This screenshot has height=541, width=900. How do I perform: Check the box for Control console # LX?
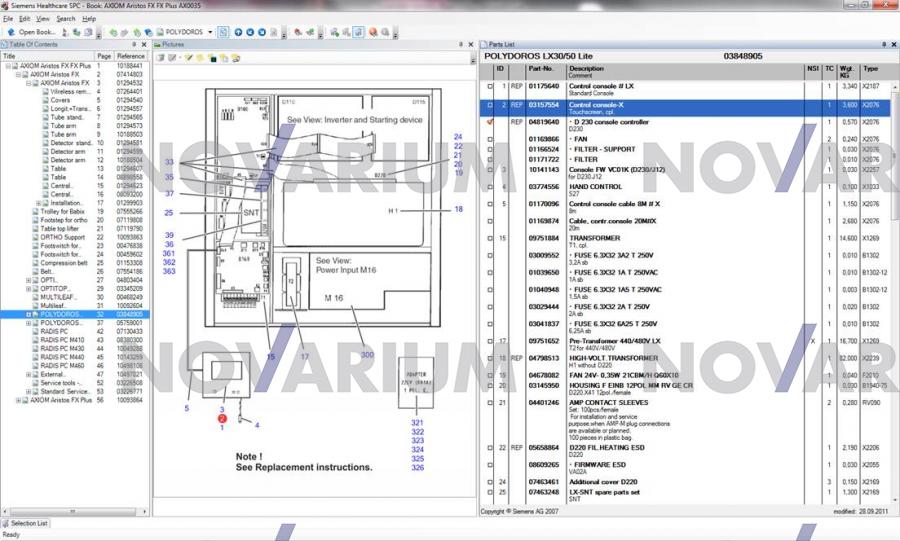pyautogui.click(x=490, y=87)
